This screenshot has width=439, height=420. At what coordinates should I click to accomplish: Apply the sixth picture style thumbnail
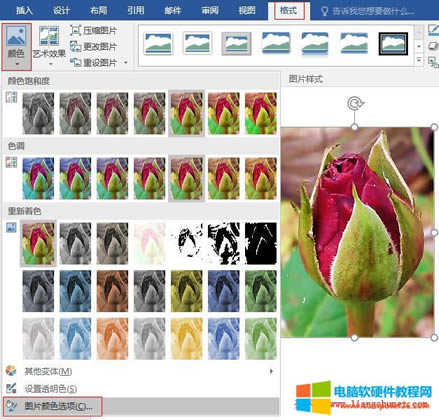[354, 43]
